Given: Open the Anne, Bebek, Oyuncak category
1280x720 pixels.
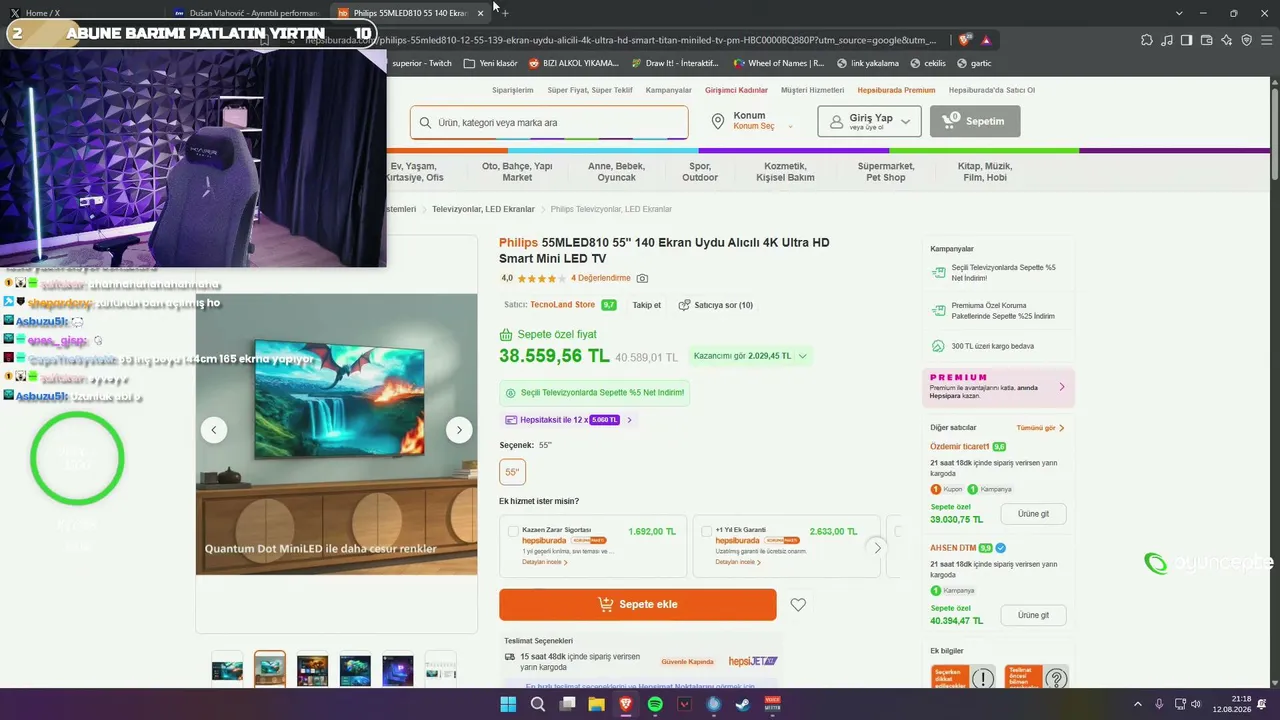Looking at the screenshot, I should [x=616, y=172].
